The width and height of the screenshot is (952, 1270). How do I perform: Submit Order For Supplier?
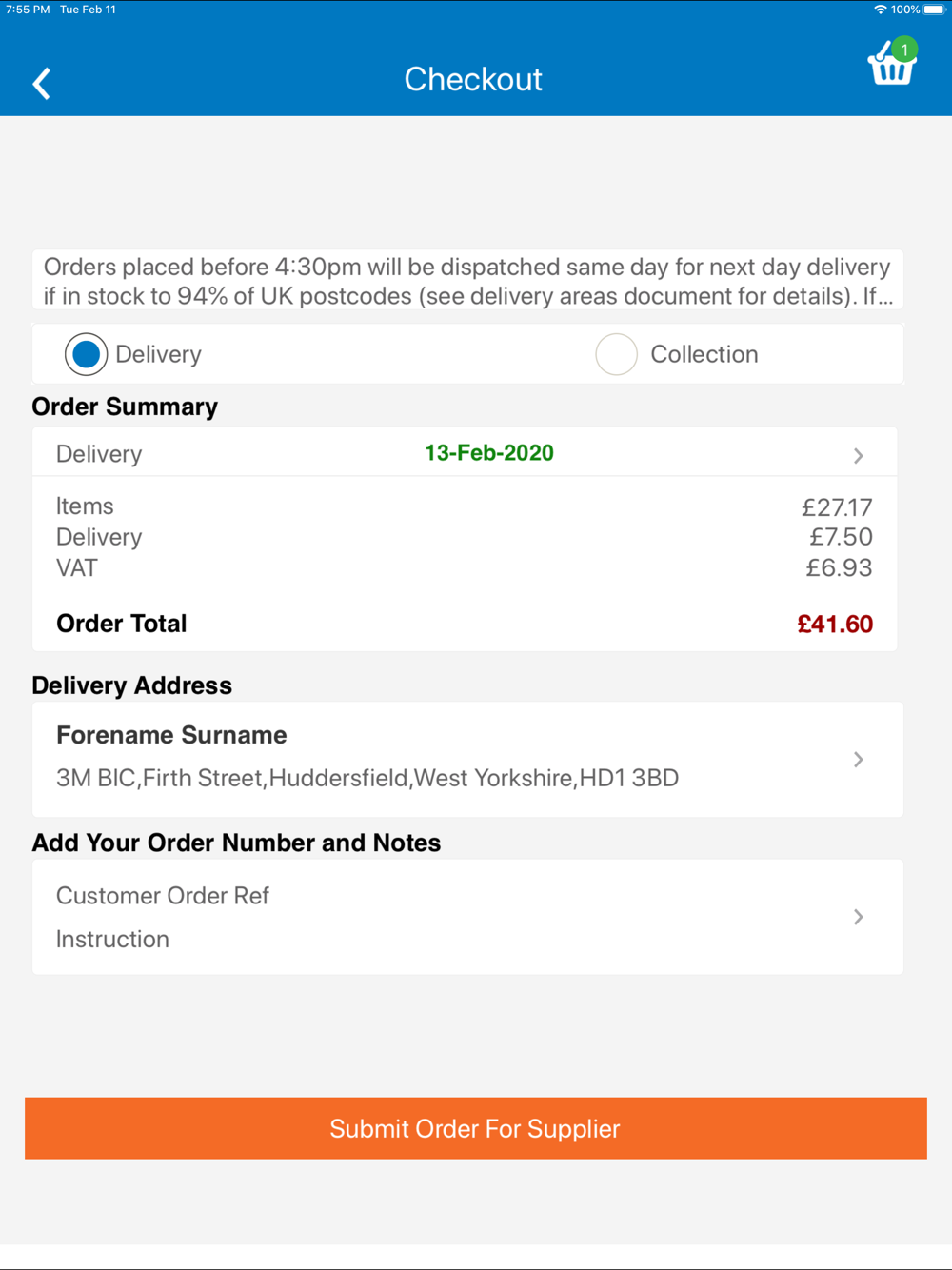[476, 1128]
